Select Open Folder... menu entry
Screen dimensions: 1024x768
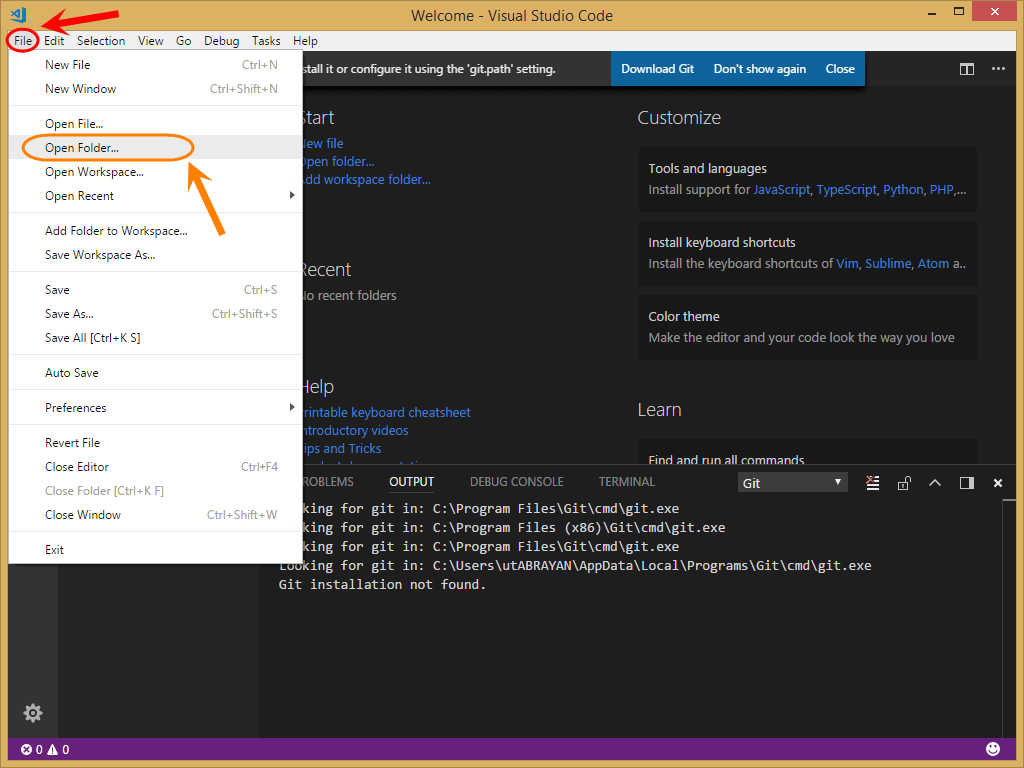(x=155, y=148)
